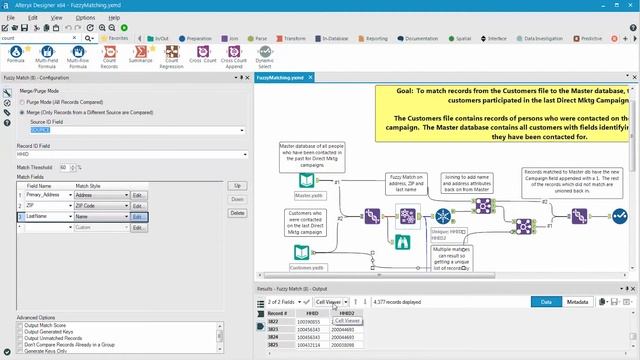Click the Open Workflow folder icon
This screenshot has height=360, width=640.
point(15,28)
